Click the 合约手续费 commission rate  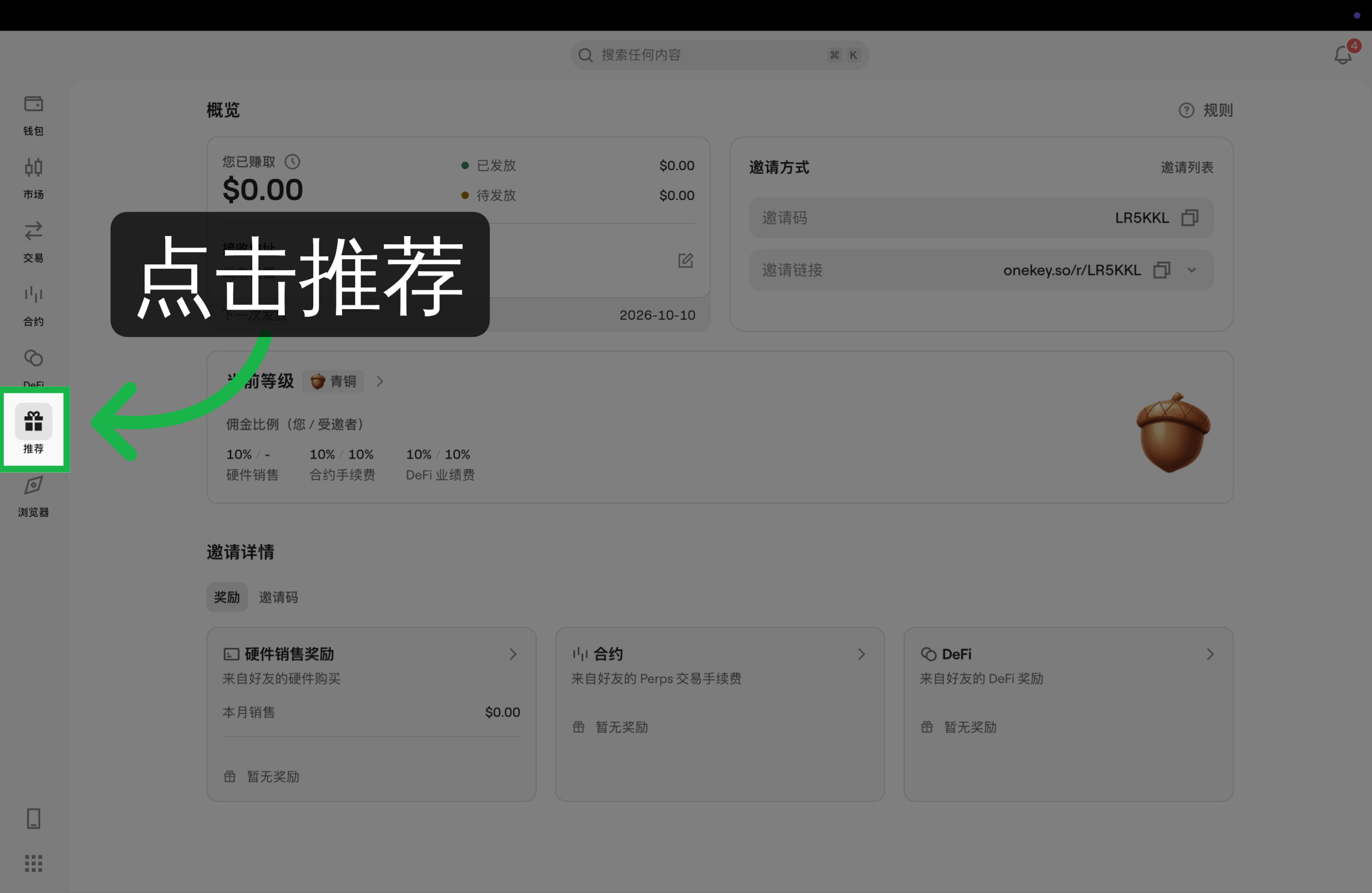point(343,455)
